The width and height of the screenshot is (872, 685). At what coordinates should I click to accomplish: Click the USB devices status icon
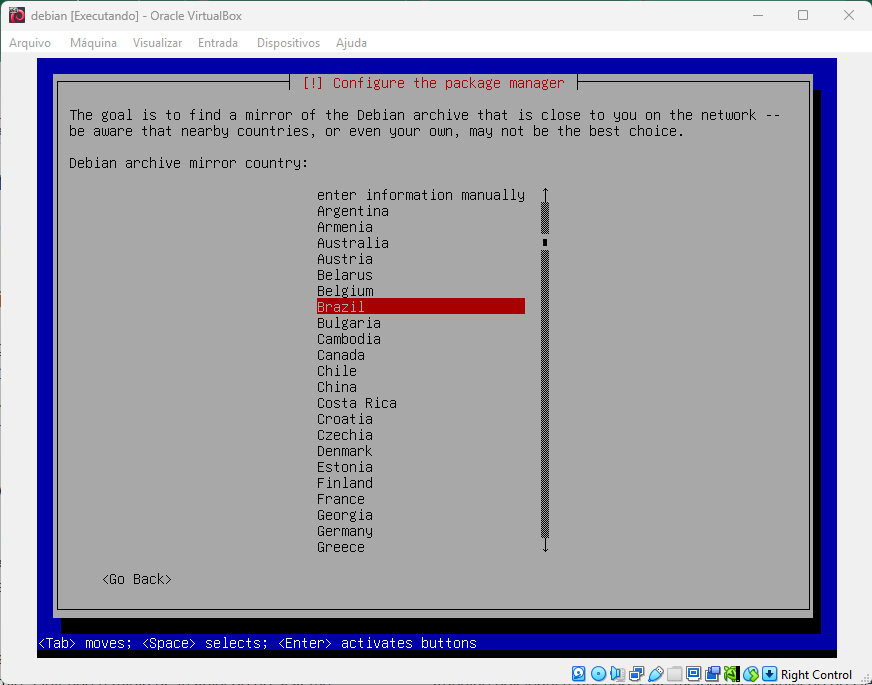point(656,674)
